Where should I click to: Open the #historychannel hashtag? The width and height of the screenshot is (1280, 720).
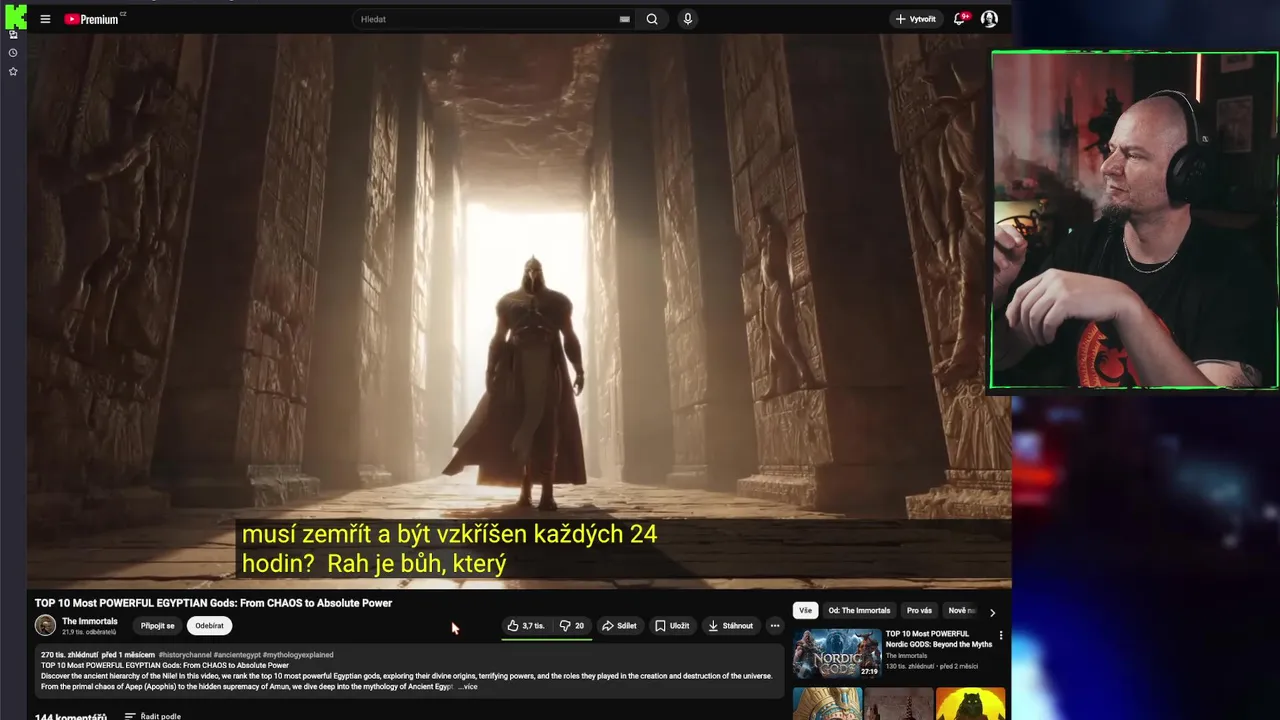[184, 655]
